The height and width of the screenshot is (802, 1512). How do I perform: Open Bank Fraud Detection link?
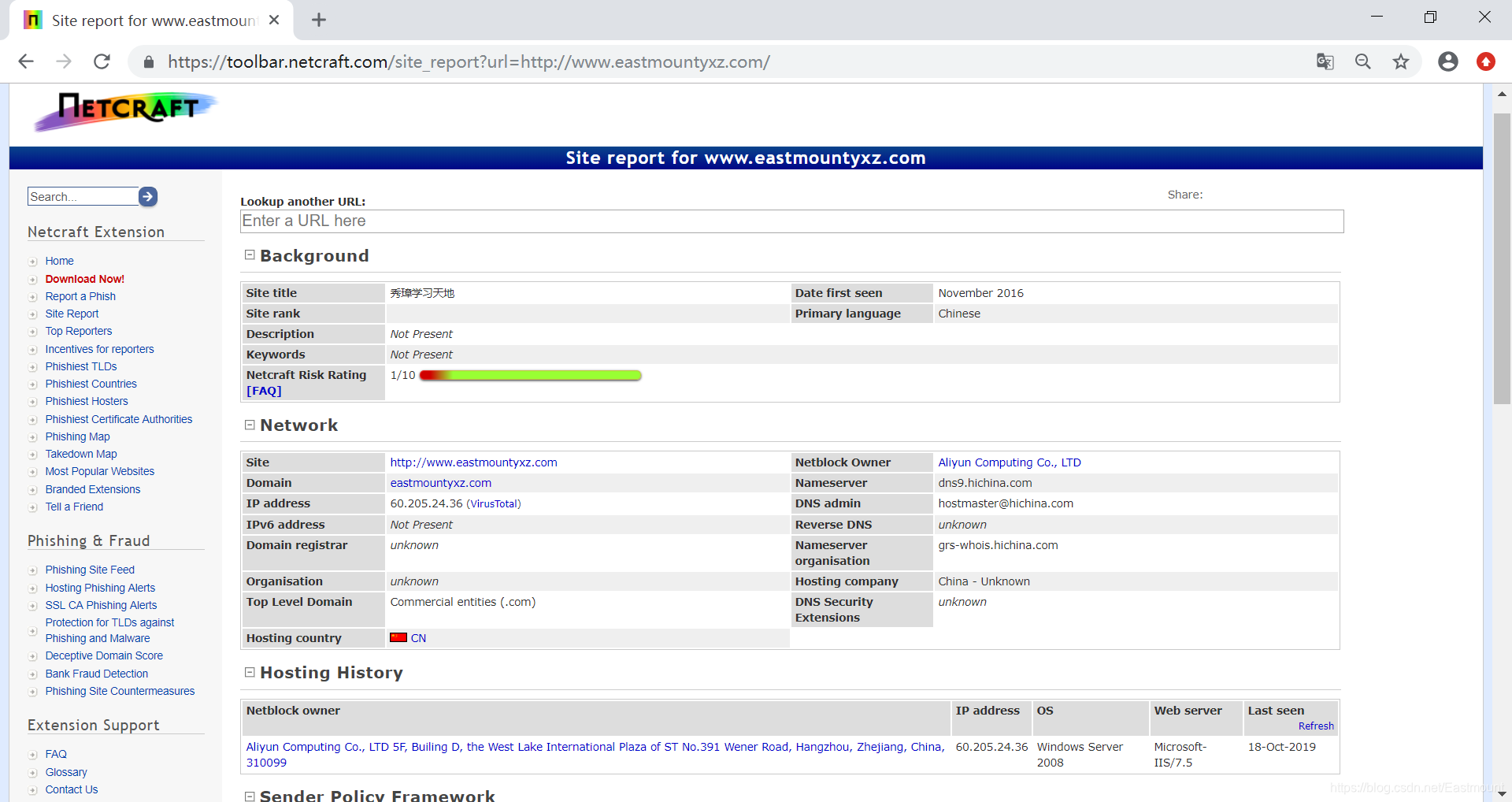pyautogui.click(x=96, y=674)
